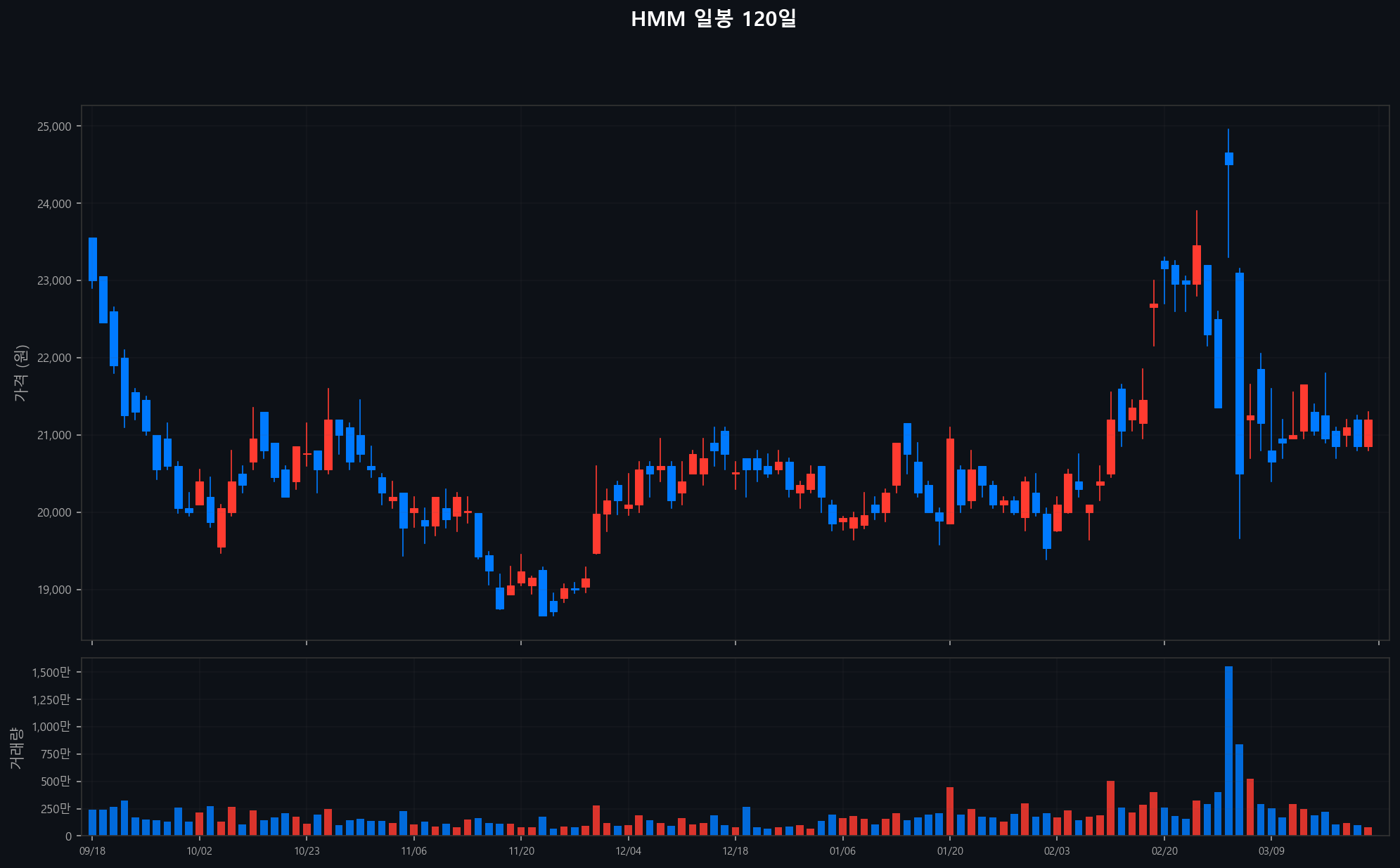Click the 03/09 date label
1400x868 pixels.
[1271, 851]
